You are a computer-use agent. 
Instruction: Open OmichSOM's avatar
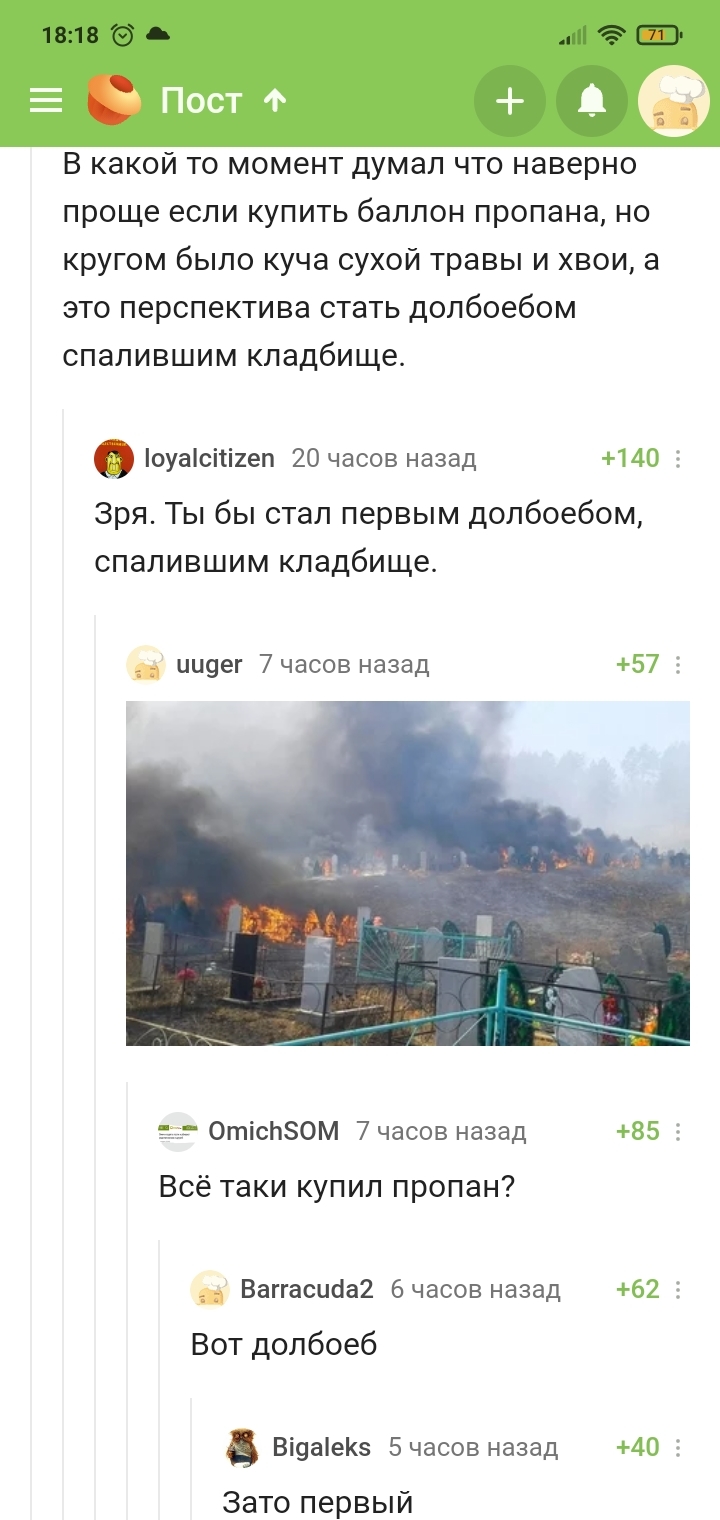click(x=178, y=1132)
